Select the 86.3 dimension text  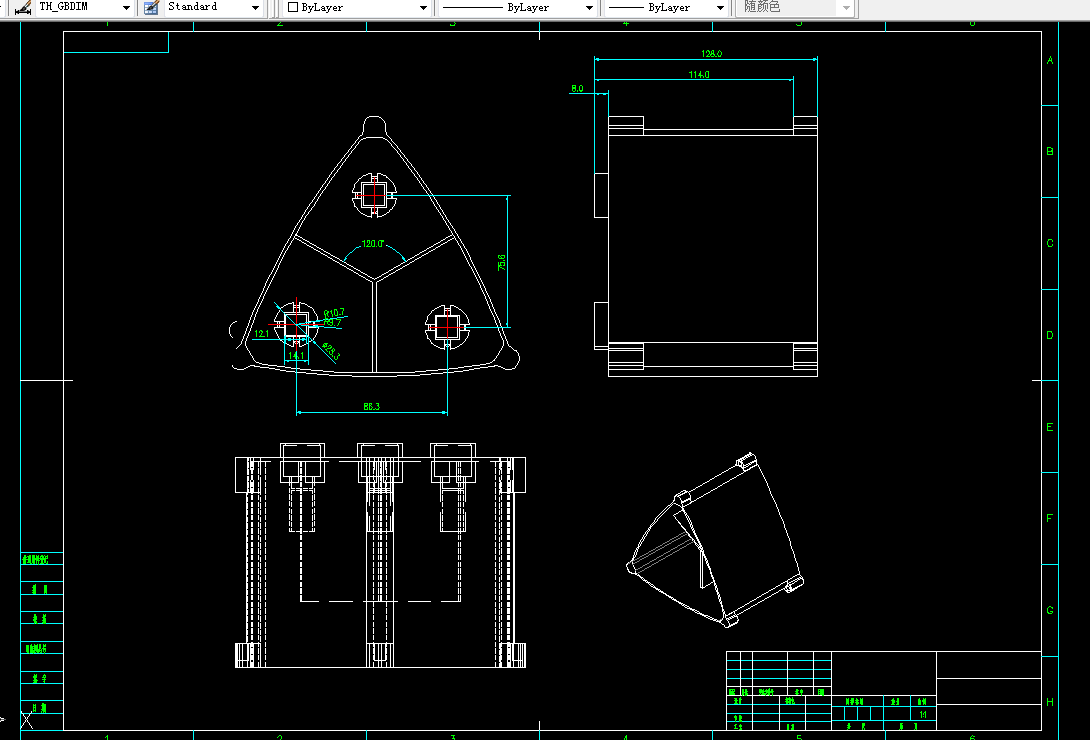[x=371, y=406]
